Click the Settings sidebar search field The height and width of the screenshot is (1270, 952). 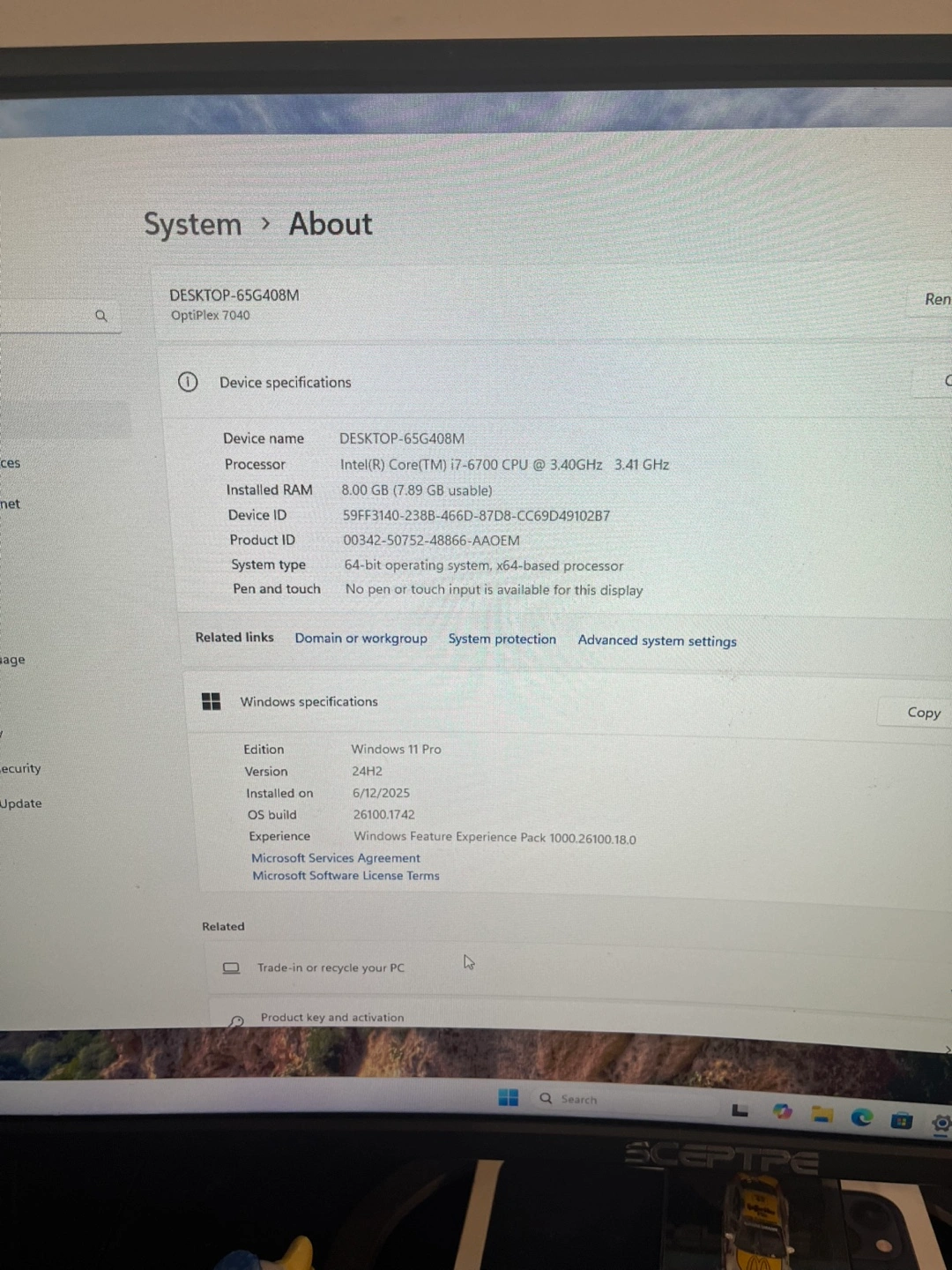click(x=60, y=315)
